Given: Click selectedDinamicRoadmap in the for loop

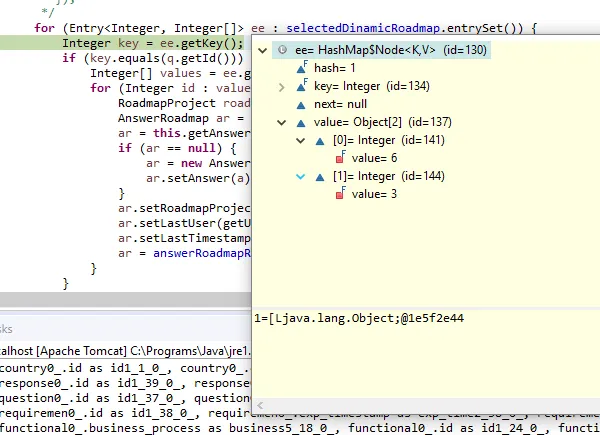Looking at the screenshot, I should [x=363, y=28].
